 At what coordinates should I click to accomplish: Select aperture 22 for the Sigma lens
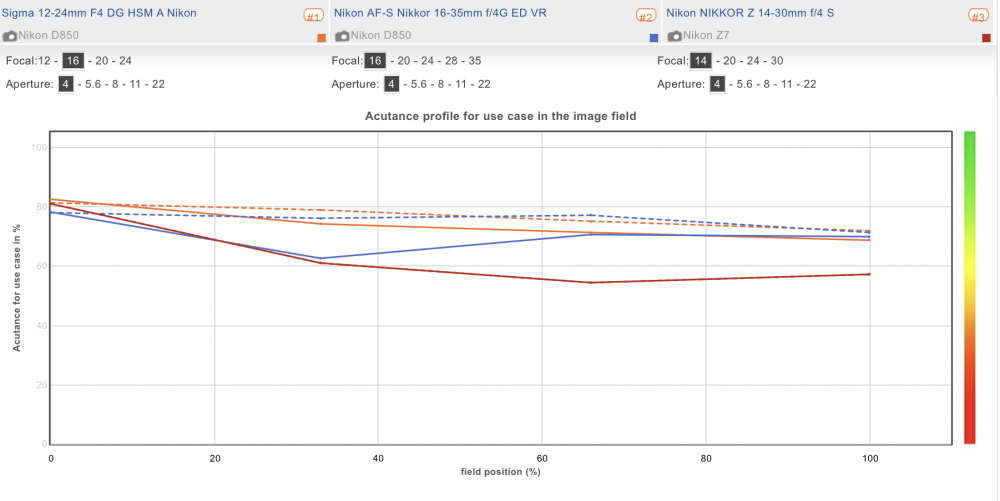158,84
